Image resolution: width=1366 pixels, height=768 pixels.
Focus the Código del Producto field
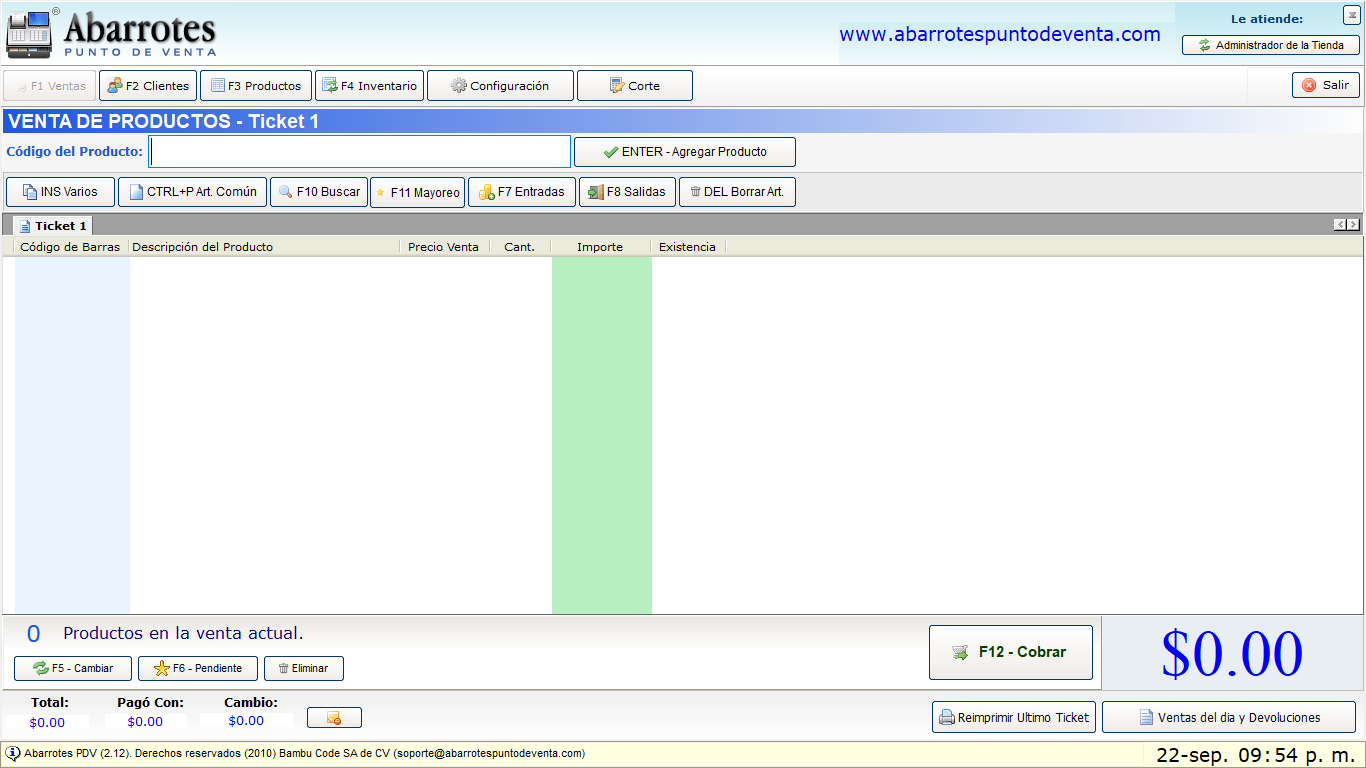[360, 152]
